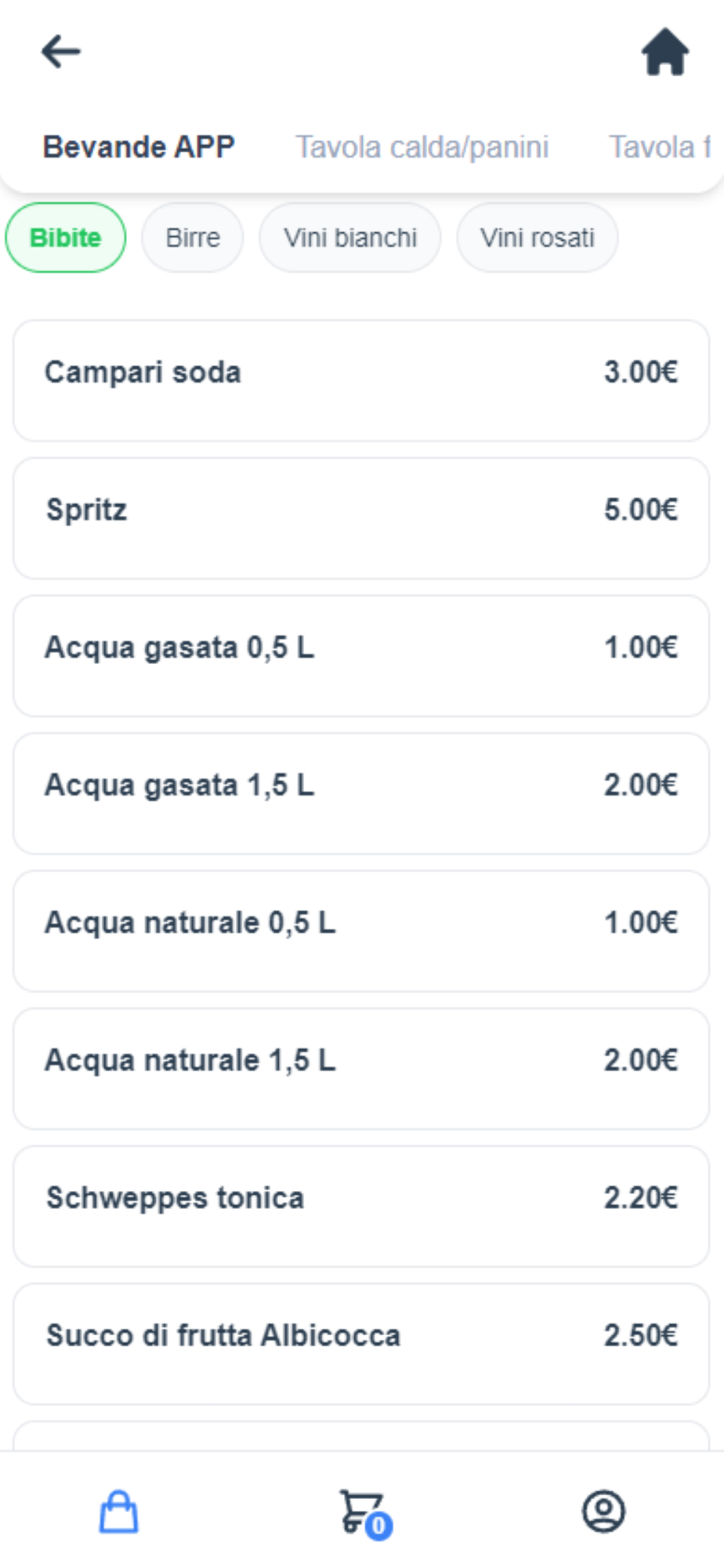This screenshot has height=1568, width=724.
Task: Add Campari soda to the order
Action: tap(361, 380)
